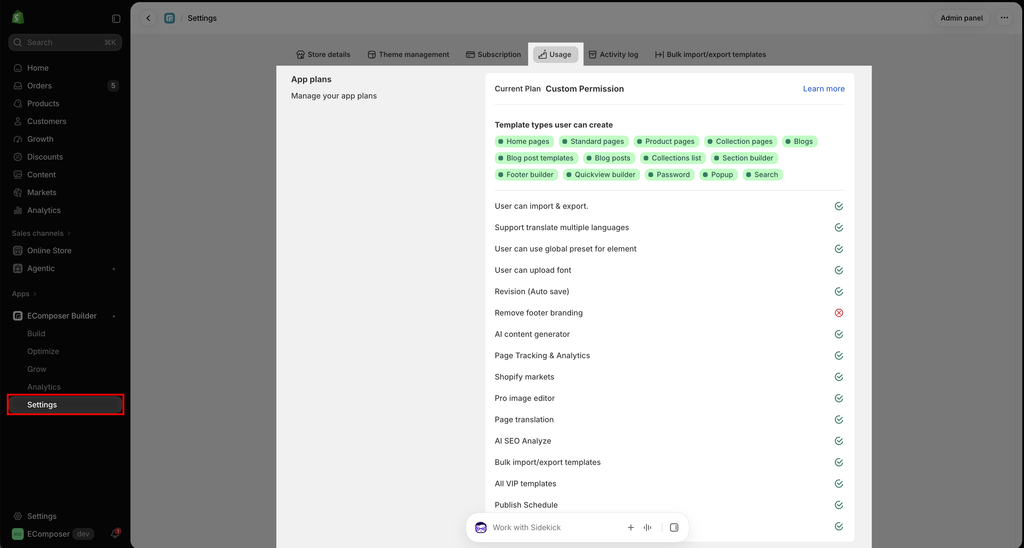Screen dimensions: 1024x548
Task: Click the Shopify logo icon
Action: (18, 18)
